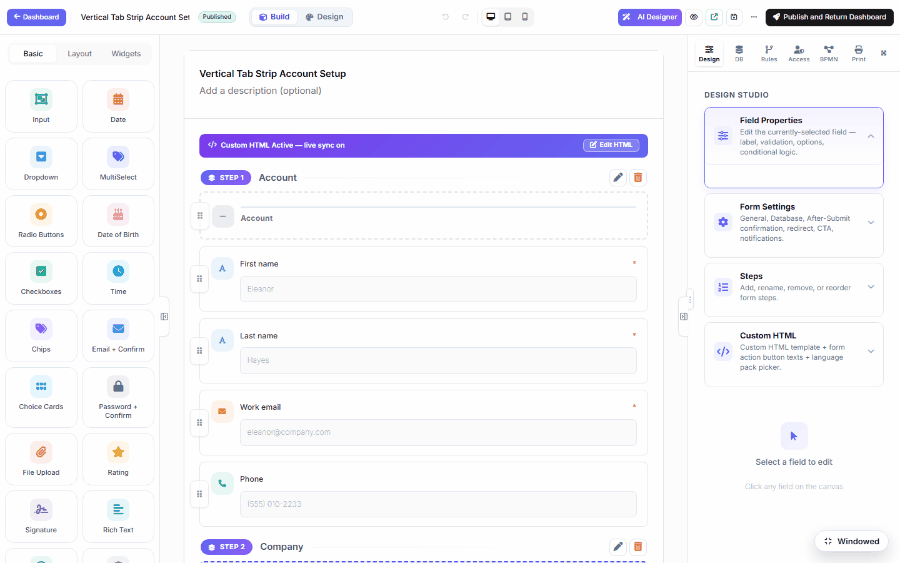Viewport: 900px width, 563px height.
Task: Open the Layout tab
Action: [79, 53]
